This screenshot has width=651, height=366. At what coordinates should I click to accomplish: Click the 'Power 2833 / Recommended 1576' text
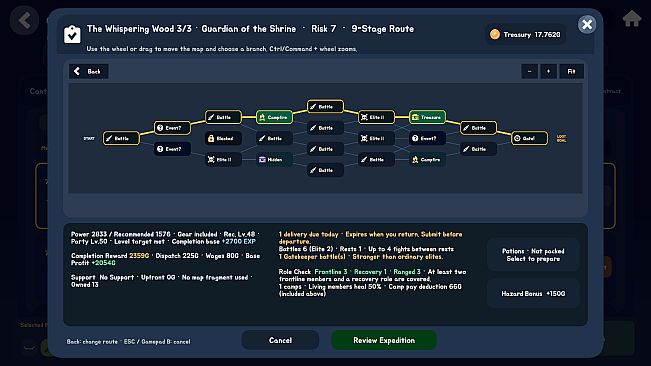point(120,234)
